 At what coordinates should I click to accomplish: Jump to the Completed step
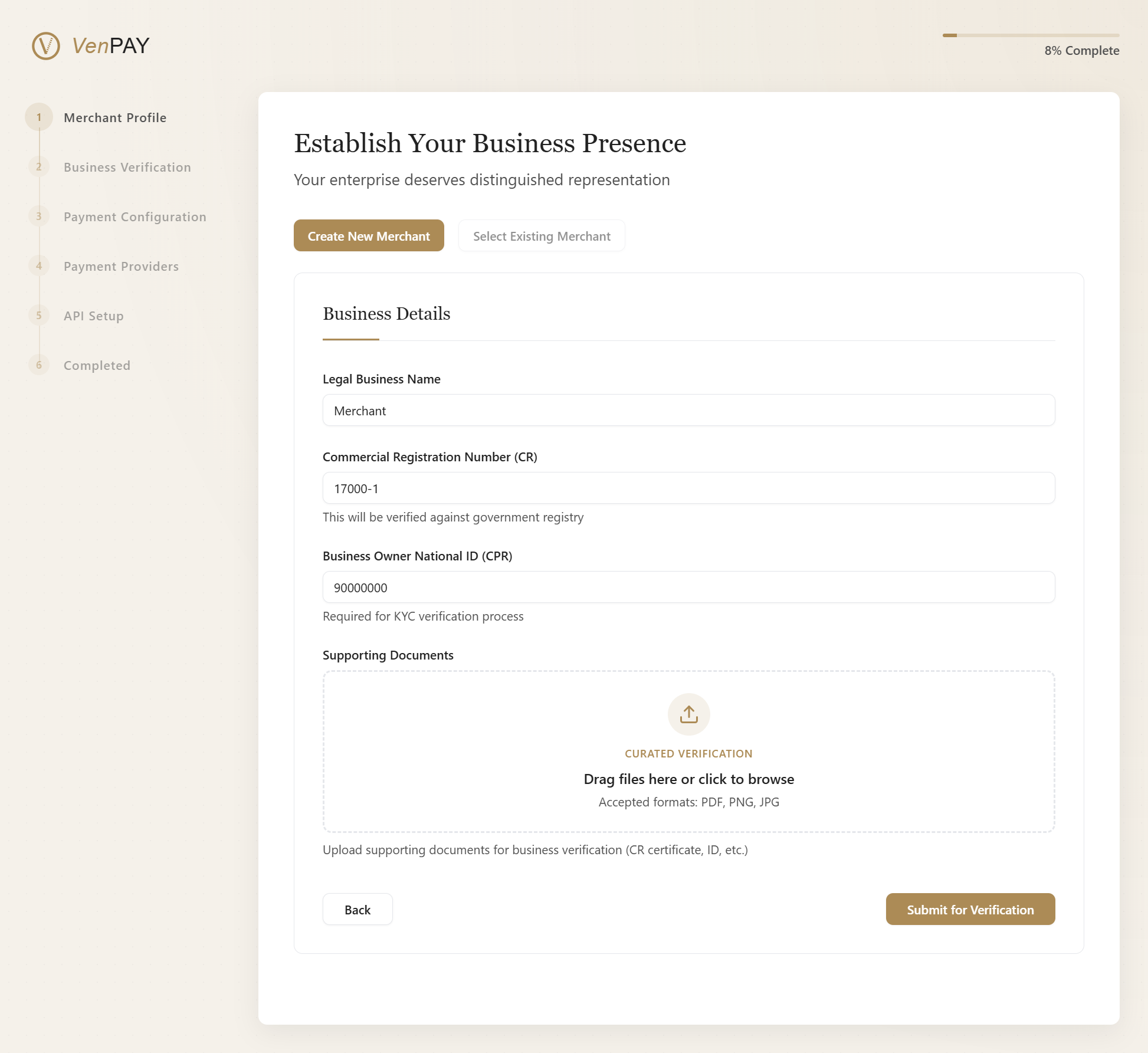coord(97,365)
